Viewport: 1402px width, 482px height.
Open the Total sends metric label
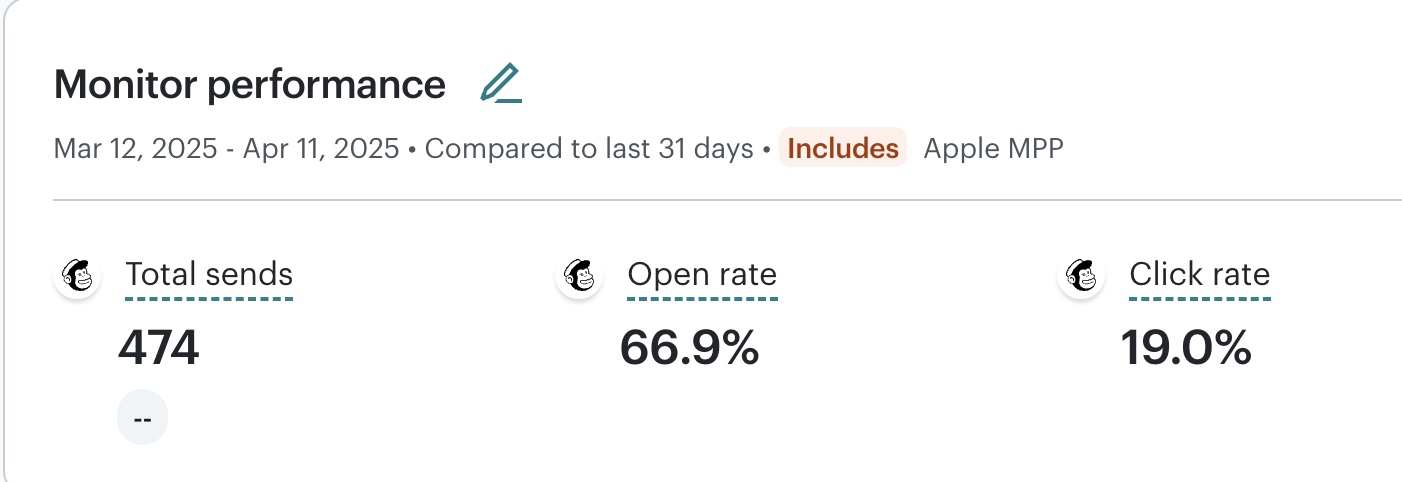click(209, 275)
